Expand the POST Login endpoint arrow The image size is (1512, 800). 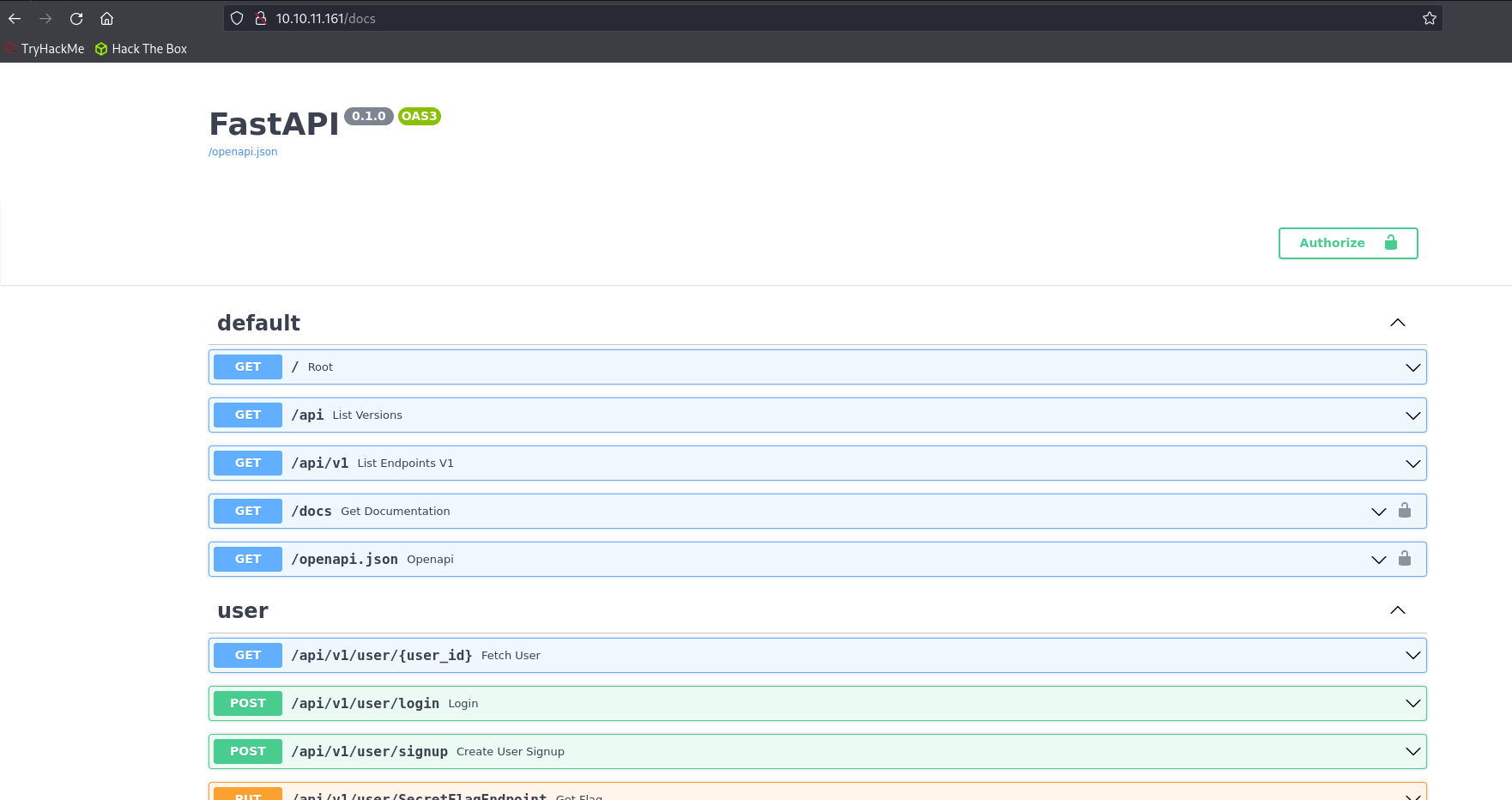1413,704
